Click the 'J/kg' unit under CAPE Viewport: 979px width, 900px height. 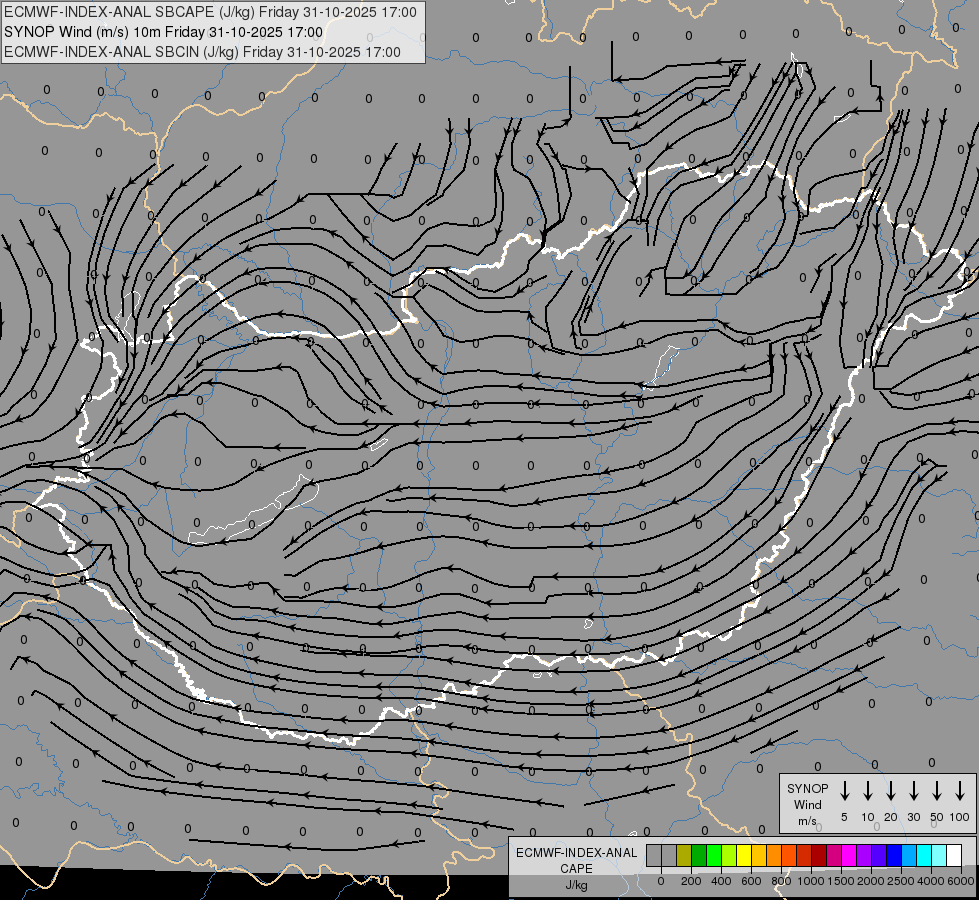576,885
